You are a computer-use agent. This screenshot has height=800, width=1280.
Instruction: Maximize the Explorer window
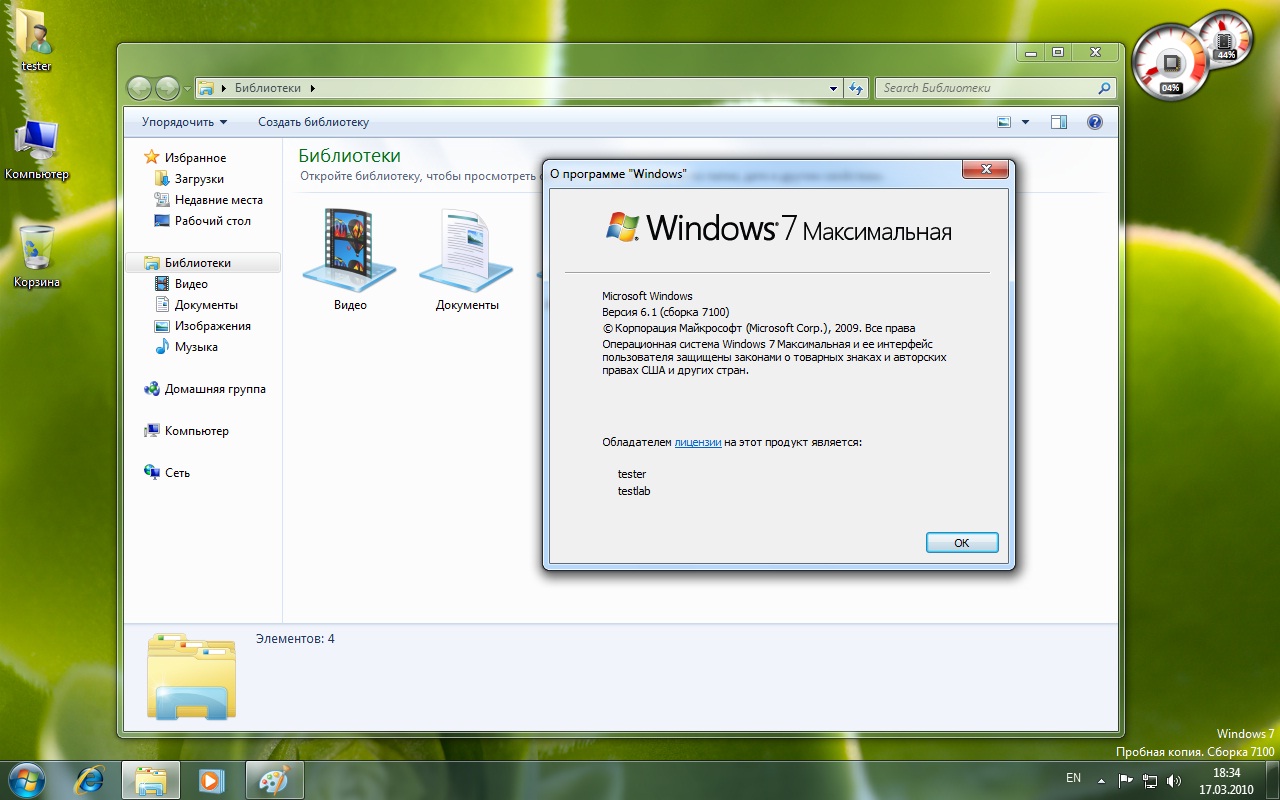(1058, 52)
